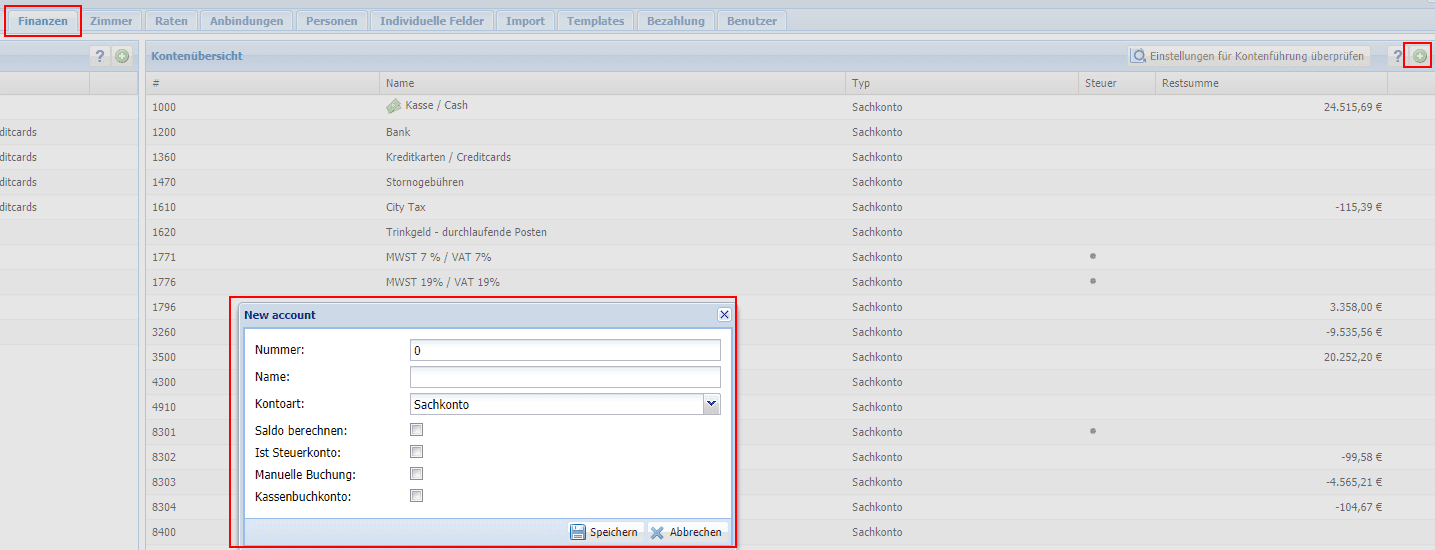Go to the Individuelle Felder tab
This screenshot has height=550, width=1435.
click(x=432, y=21)
